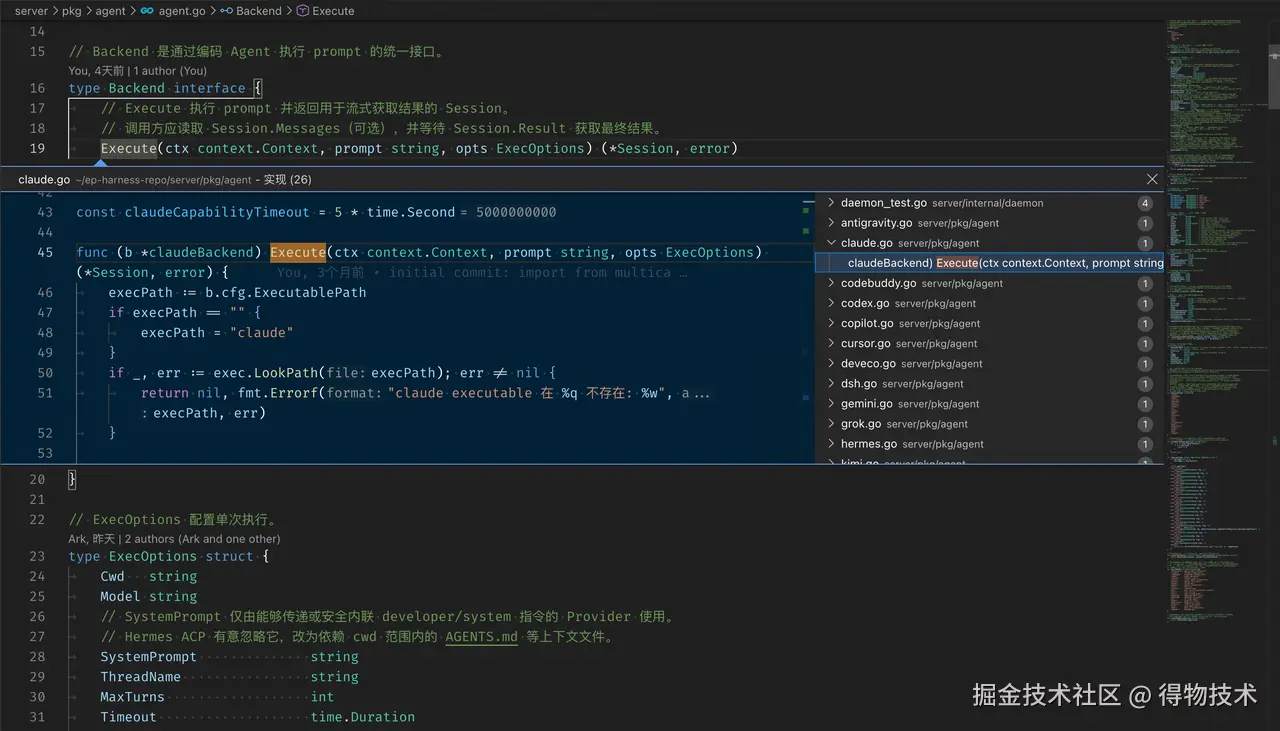Click the 'claude.go' peek view title
The width and height of the screenshot is (1280, 731).
tap(44, 179)
